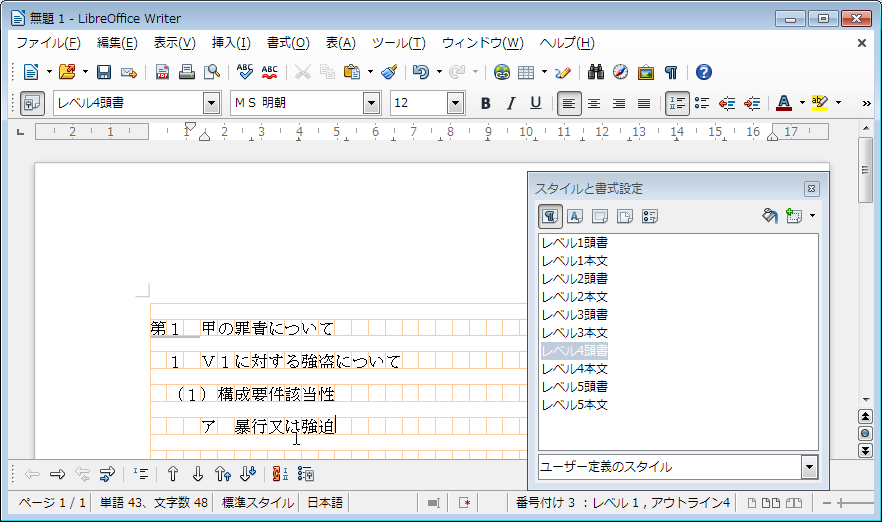Toggle bold formatting
882x522 pixels.
coord(485,103)
